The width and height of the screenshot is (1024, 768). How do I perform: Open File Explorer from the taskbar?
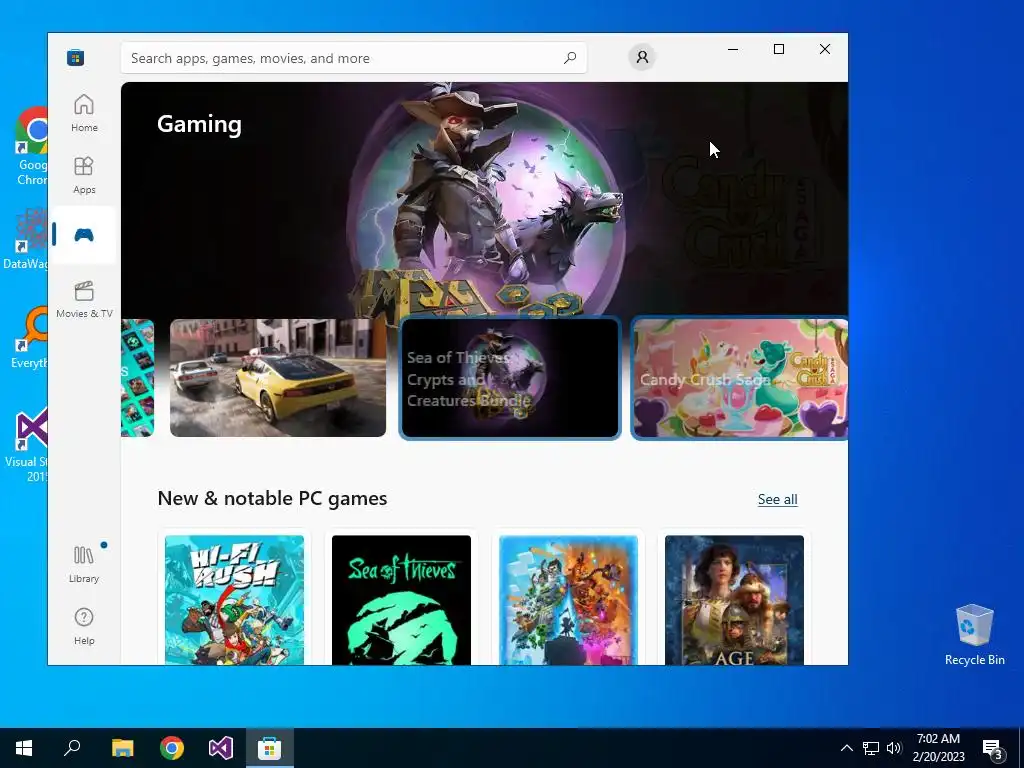pos(122,748)
